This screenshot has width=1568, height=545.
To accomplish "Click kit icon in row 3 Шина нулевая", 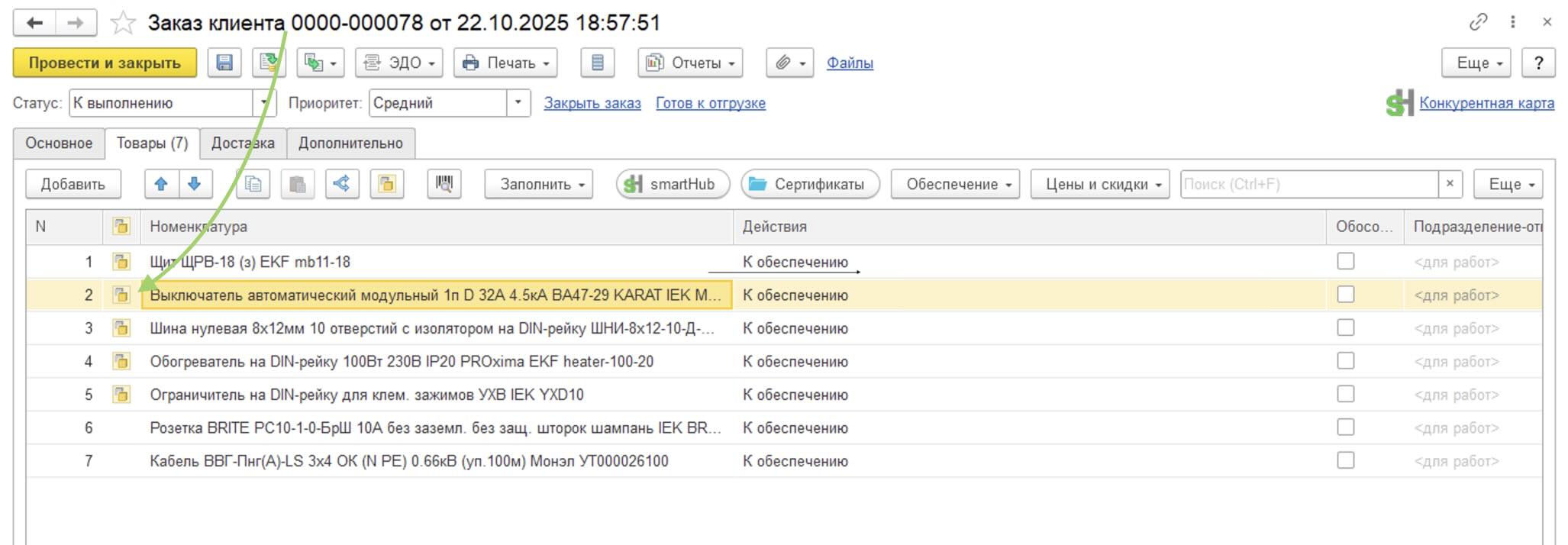I will click(121, 328).
